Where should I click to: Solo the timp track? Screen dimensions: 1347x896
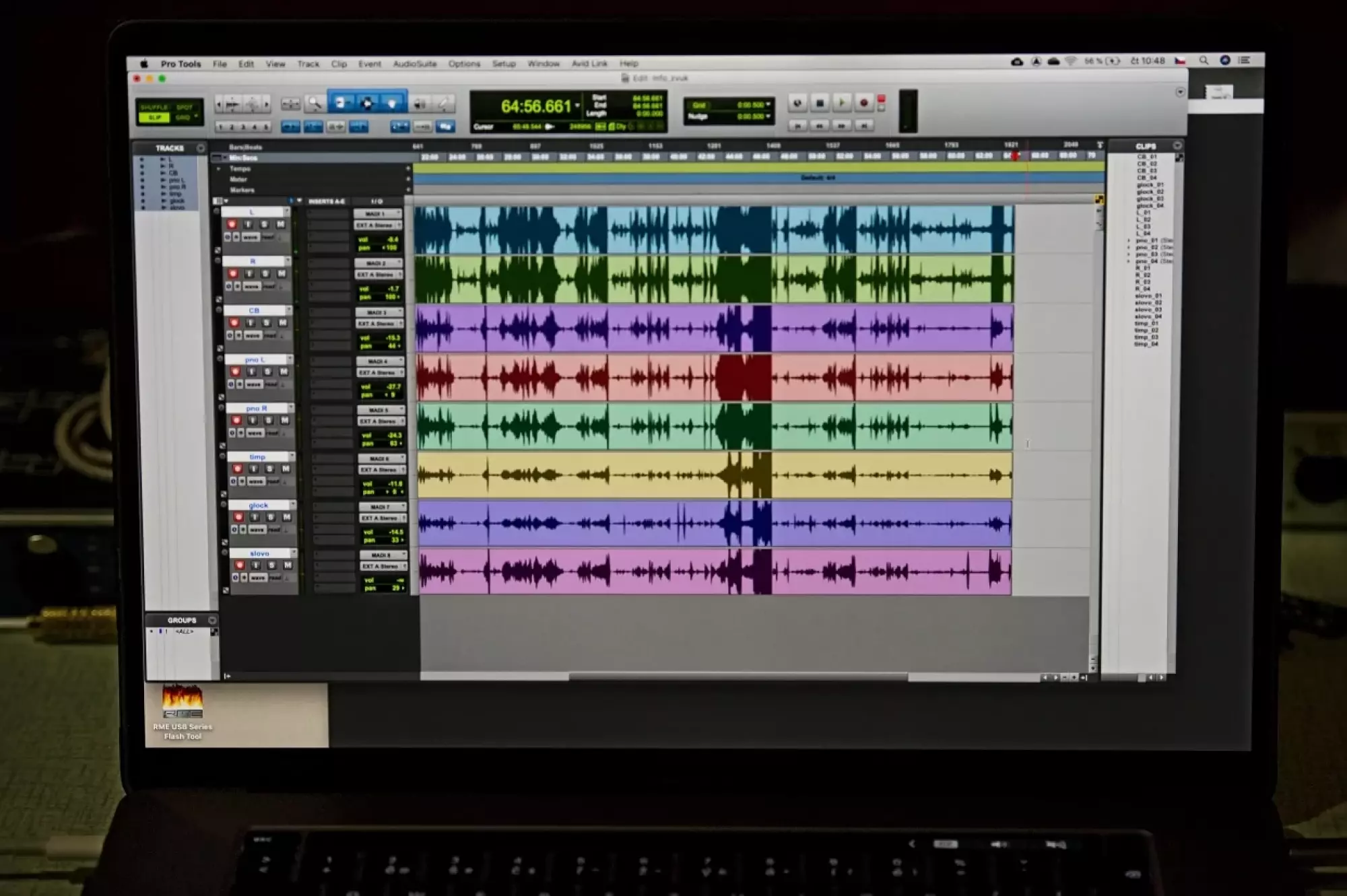269,469
